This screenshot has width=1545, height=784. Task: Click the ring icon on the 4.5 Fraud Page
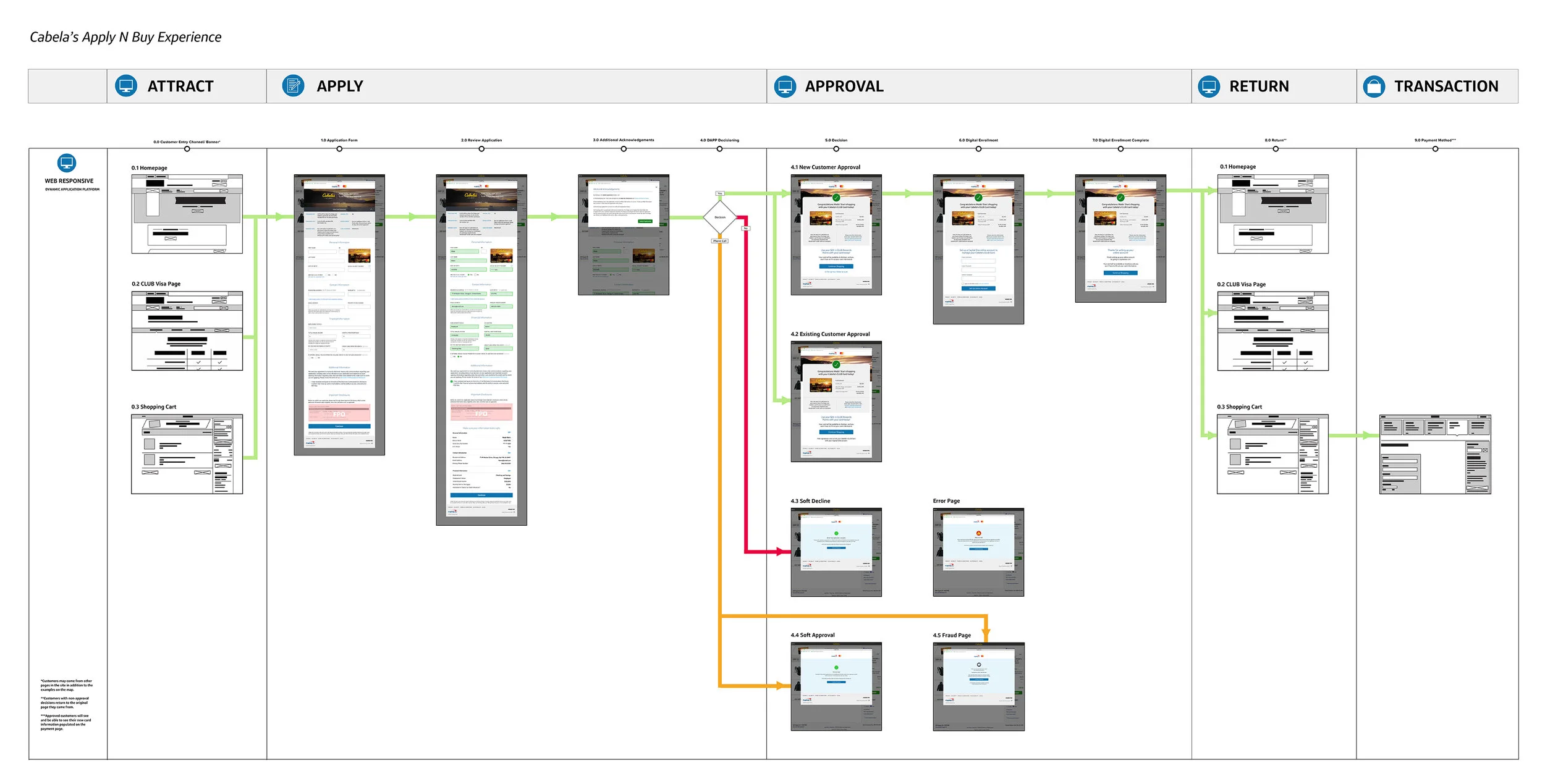[x=978, y=665]
